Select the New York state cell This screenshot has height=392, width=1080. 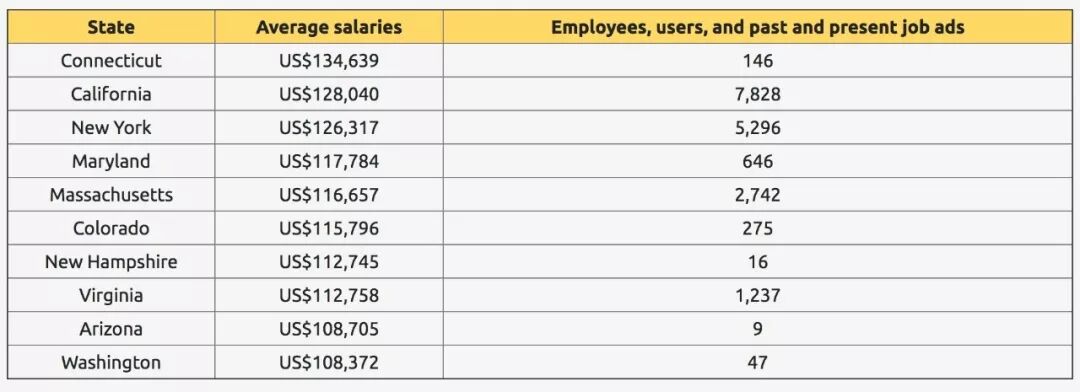pos(111,127)
